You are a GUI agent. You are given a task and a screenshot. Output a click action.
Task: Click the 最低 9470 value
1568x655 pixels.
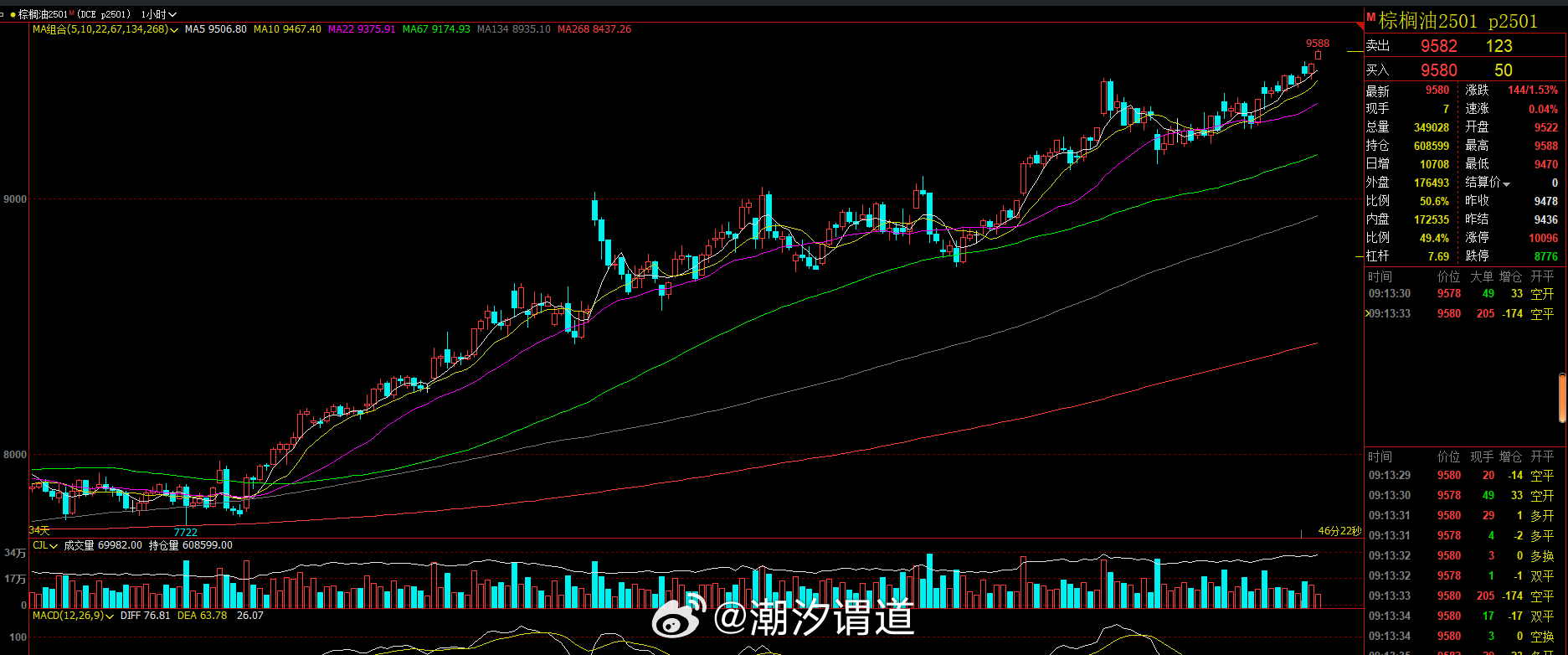point(1546,164)
